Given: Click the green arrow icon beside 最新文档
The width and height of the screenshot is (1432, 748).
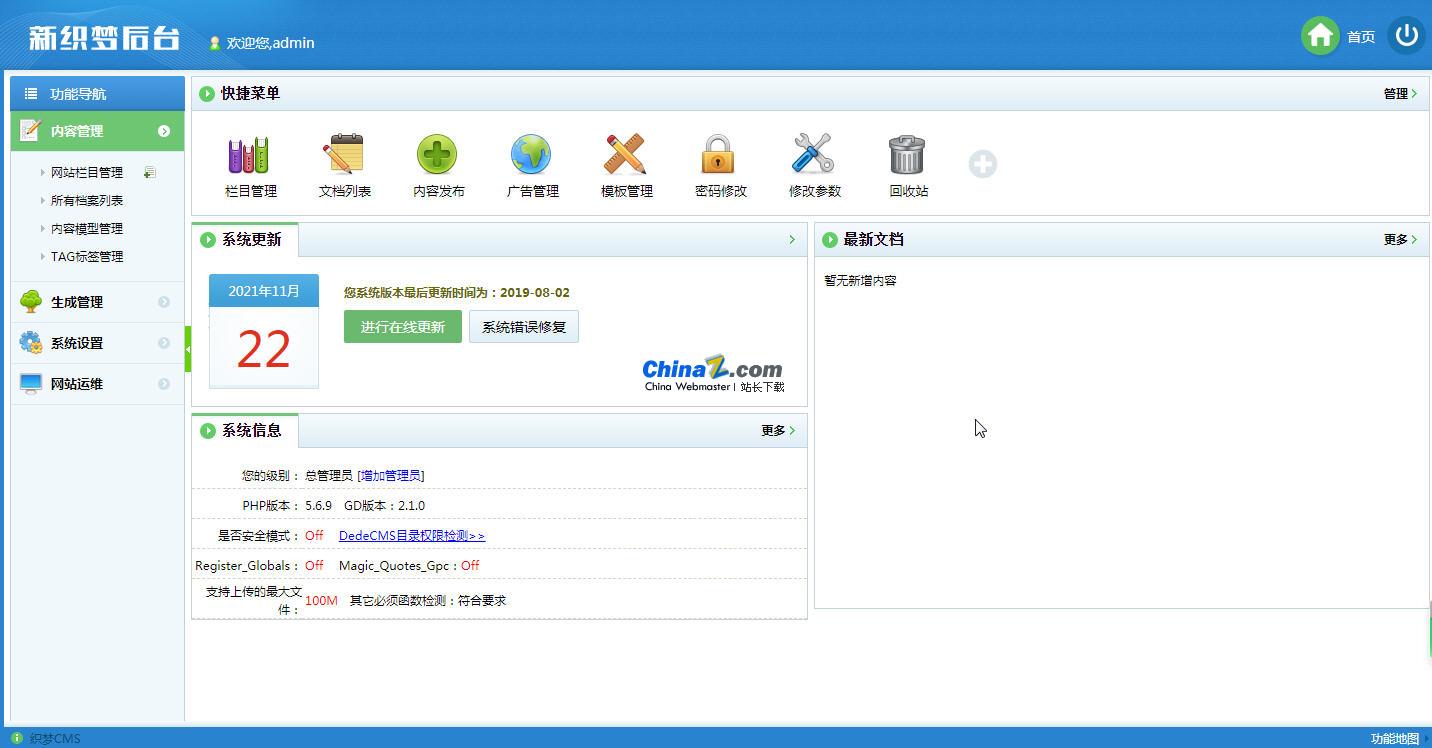Looking at the screenshot, I should [x=830, y=240].
